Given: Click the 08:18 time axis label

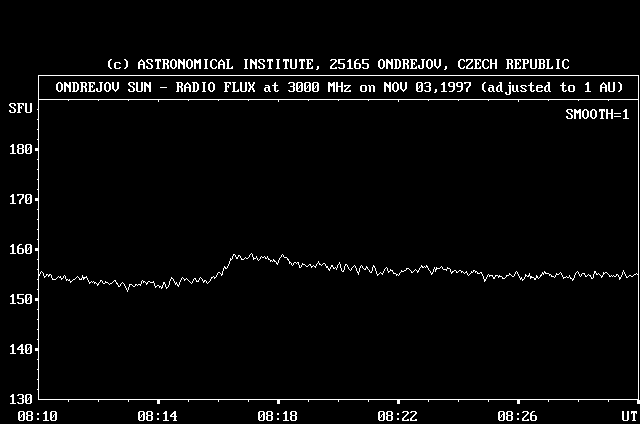Looking at the screenshot, I should 277,415.
